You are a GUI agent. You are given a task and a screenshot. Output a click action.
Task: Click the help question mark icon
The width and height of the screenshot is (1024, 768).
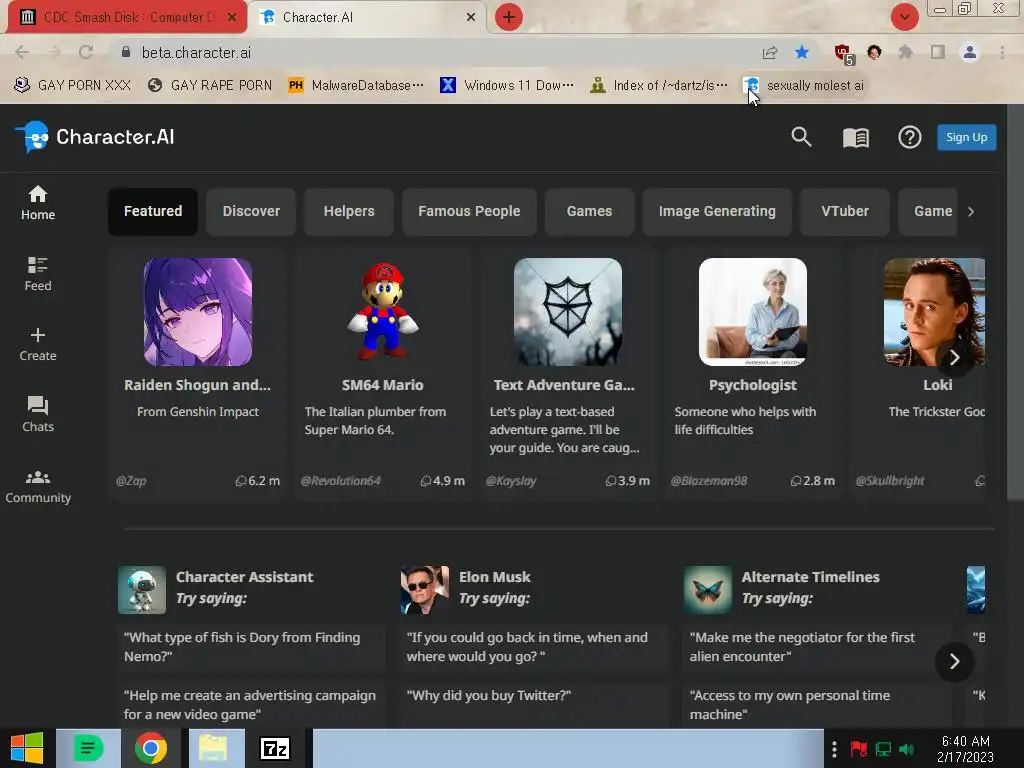[909, 137]
